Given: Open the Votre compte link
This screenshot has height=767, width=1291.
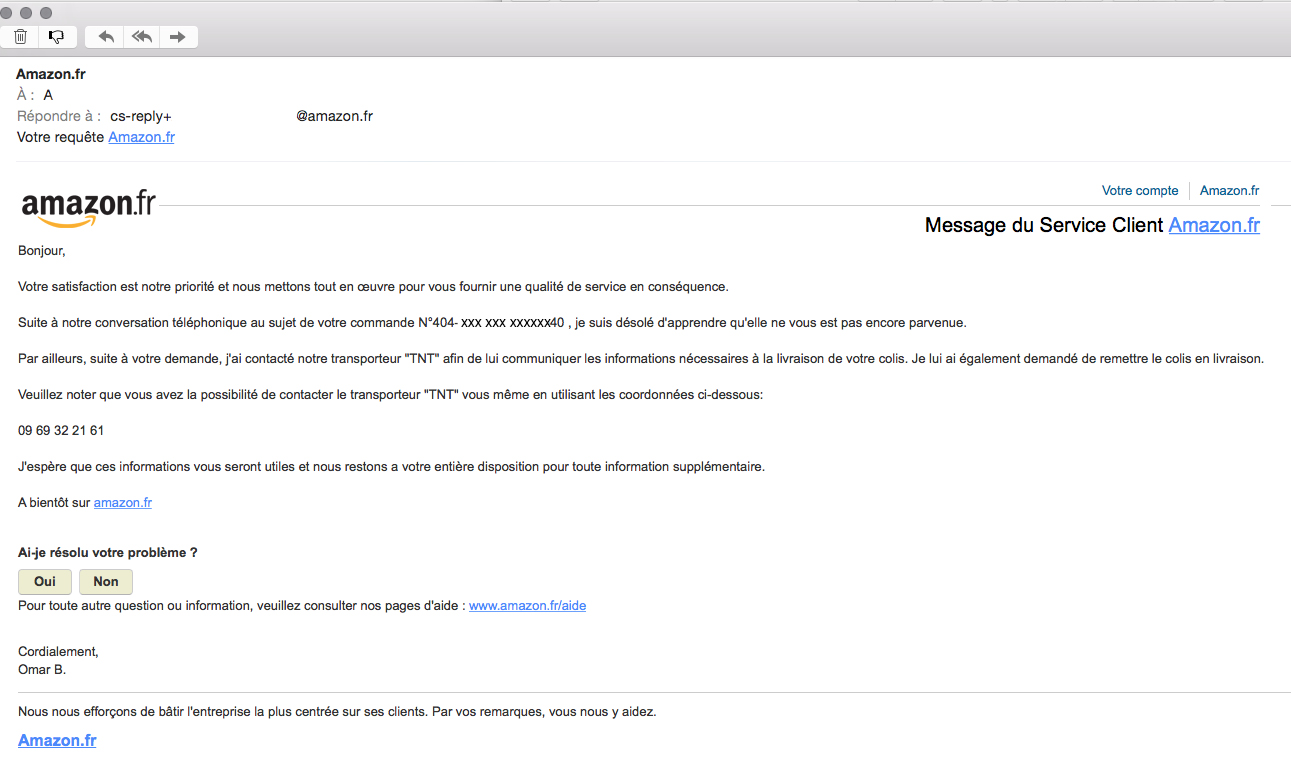Looking at the screenshot, I should coord(1140,190).
